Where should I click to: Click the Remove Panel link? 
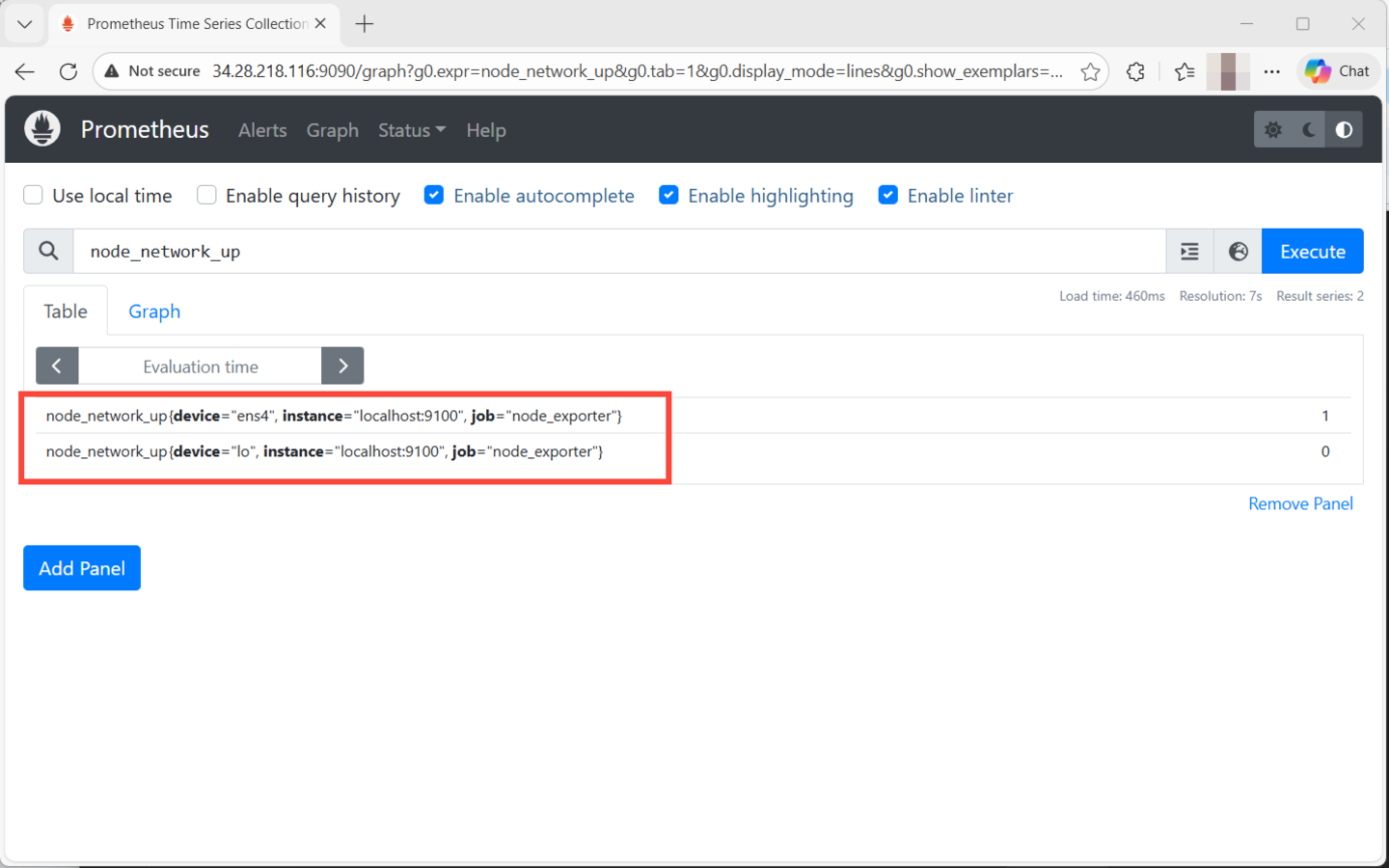(x=1300, y=502)
